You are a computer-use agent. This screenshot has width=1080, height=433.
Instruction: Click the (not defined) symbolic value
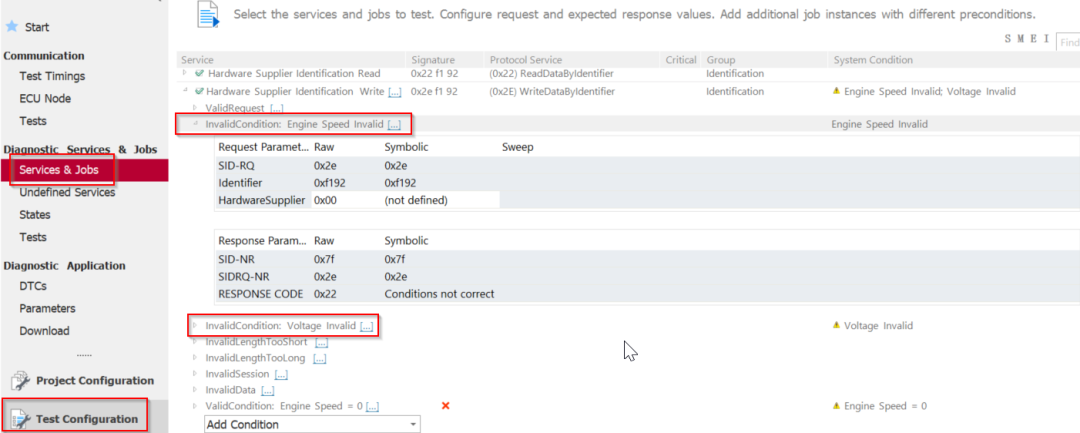tap(416, 200)
